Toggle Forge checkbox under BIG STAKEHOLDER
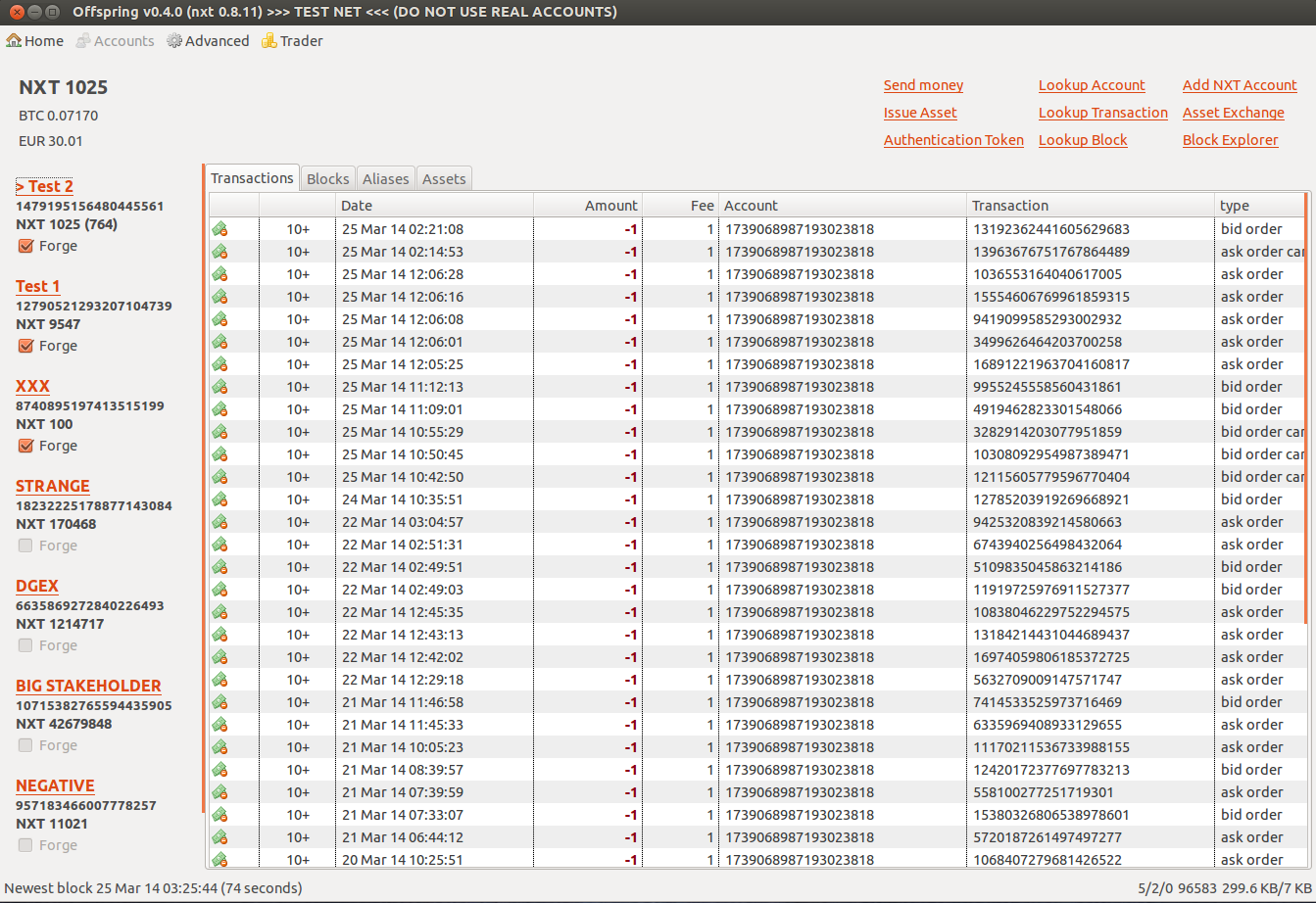Screen dimensions: 1316x903 point(25,745)
